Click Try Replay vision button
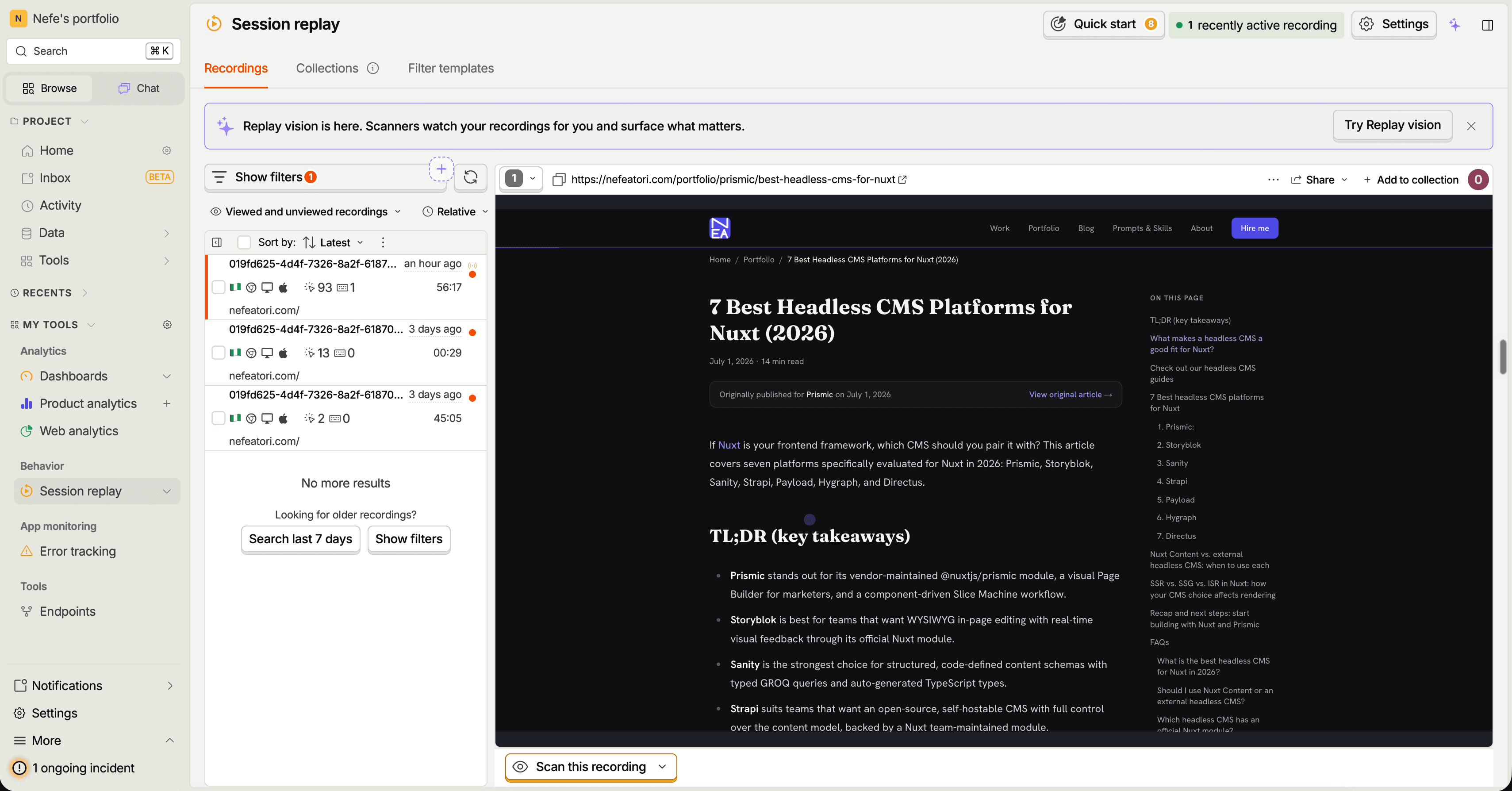Screen dimensions: 1512x791 click(x=1392, y=125)
